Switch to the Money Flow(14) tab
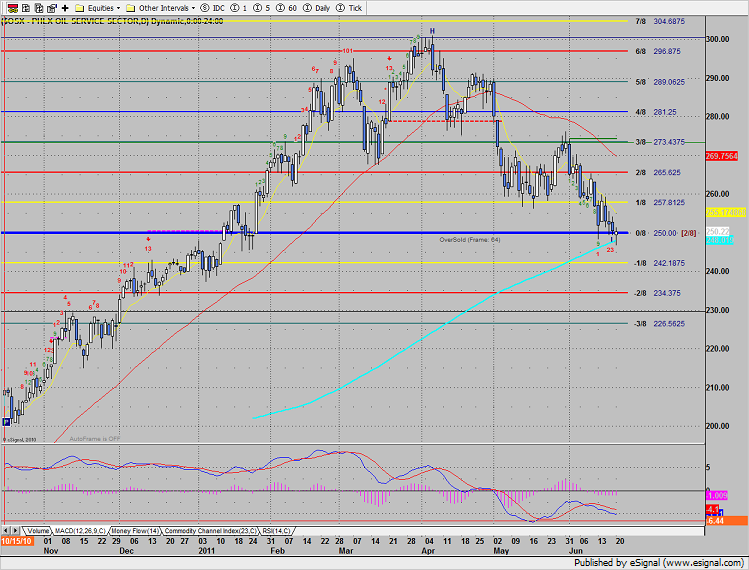 [x=135, y=531]
